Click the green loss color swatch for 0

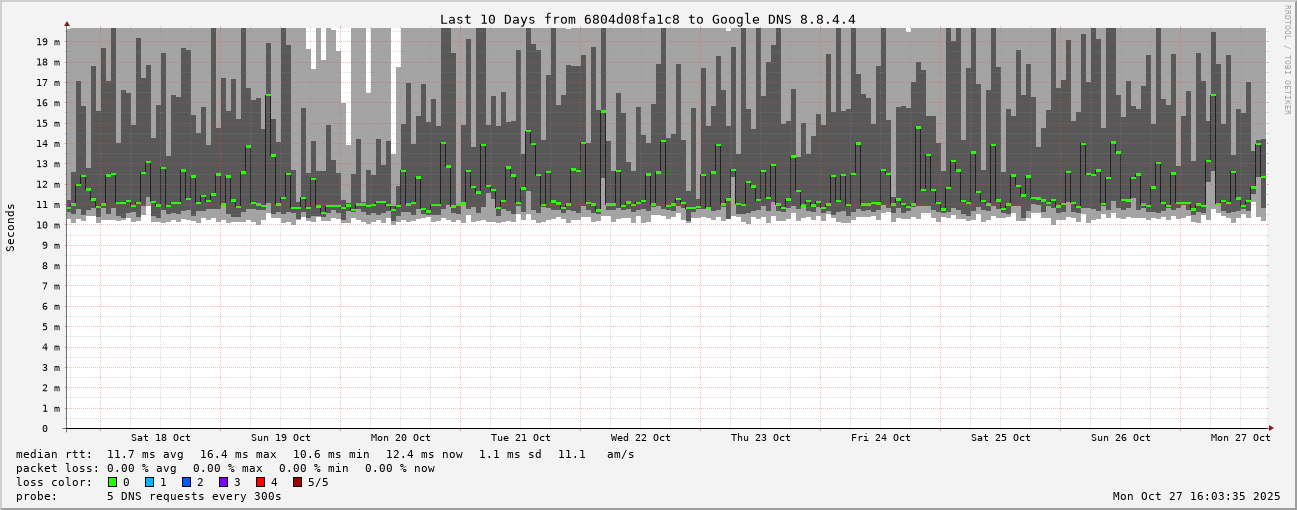[x=113, y=482]
